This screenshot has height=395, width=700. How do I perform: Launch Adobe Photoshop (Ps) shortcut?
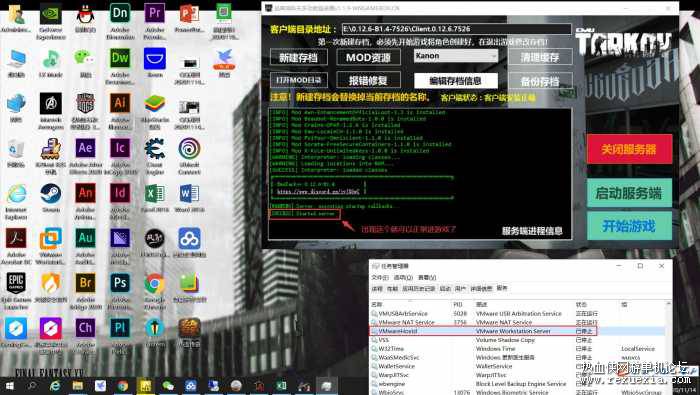(x=120, y=291)
